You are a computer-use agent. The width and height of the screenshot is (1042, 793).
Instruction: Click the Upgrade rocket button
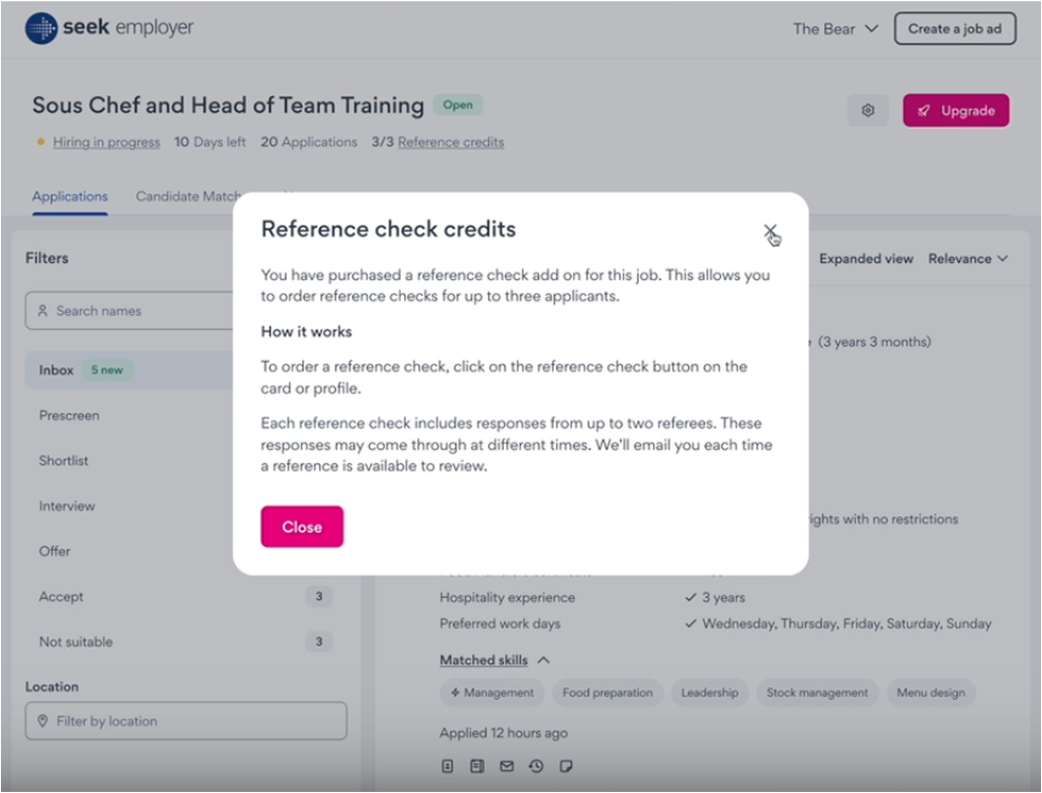coord(955,111)
